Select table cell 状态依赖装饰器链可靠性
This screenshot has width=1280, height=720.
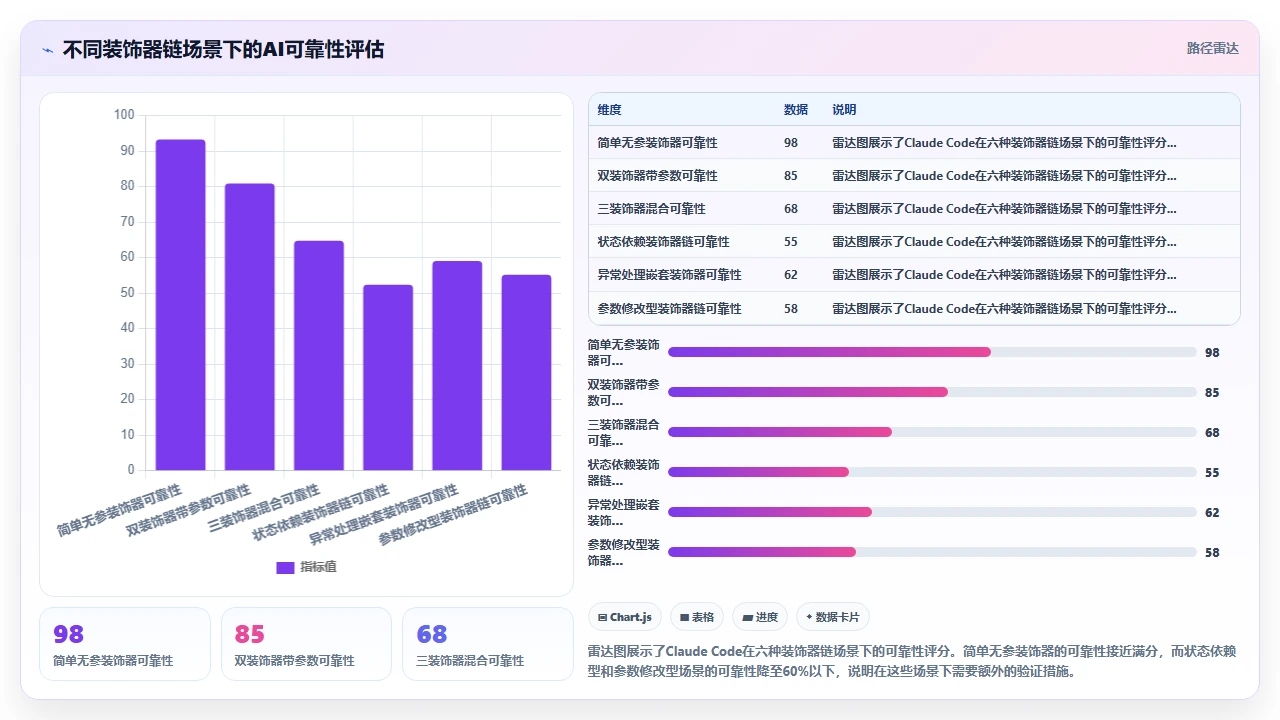pyautogui.click(x=663, y=242)
